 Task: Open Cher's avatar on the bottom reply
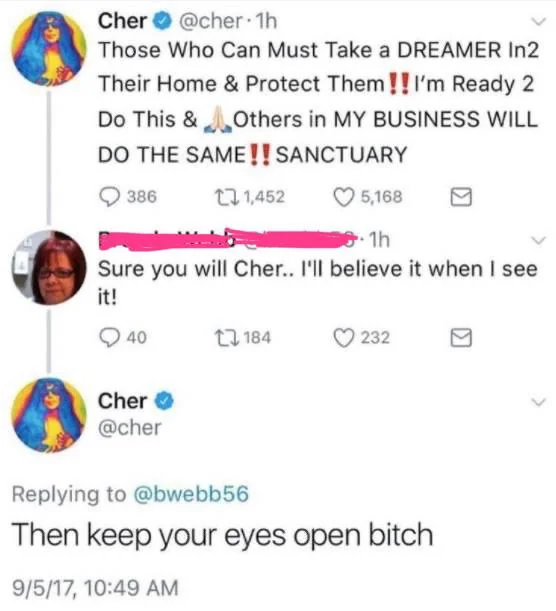click(x=49, y=415)
